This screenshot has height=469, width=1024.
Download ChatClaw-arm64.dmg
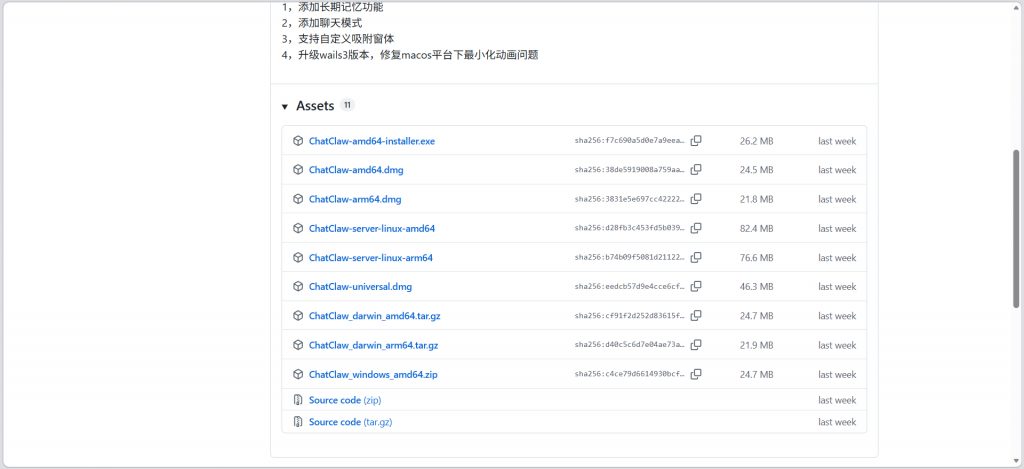355,199
